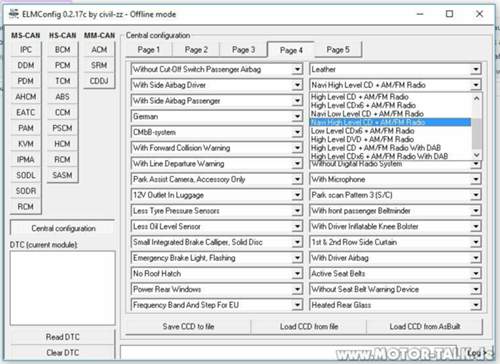This screenshot has width=500, height=364.
Task: Open the ACM module
Action: 99,50
